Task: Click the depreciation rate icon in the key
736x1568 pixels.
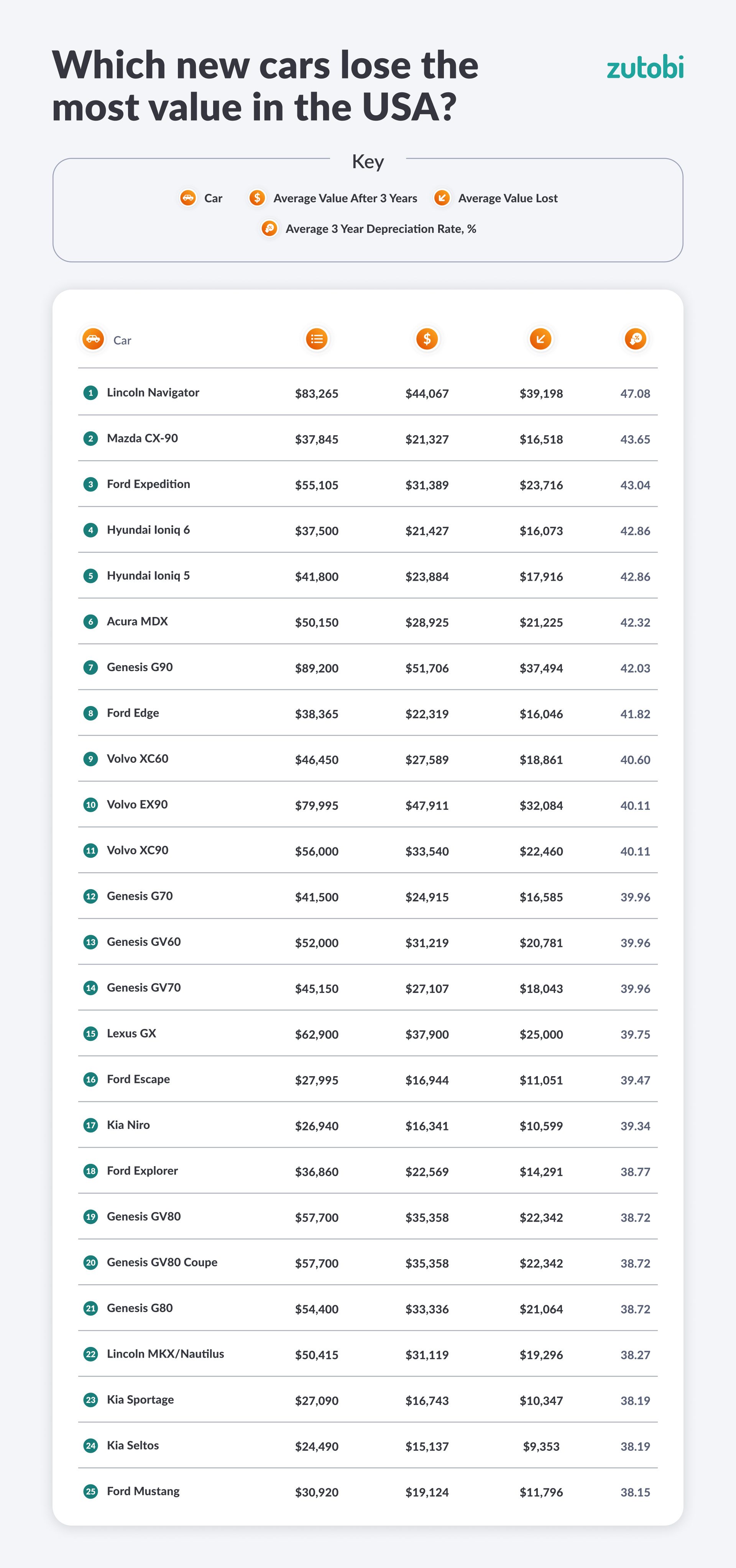Action: coord(269,228)
